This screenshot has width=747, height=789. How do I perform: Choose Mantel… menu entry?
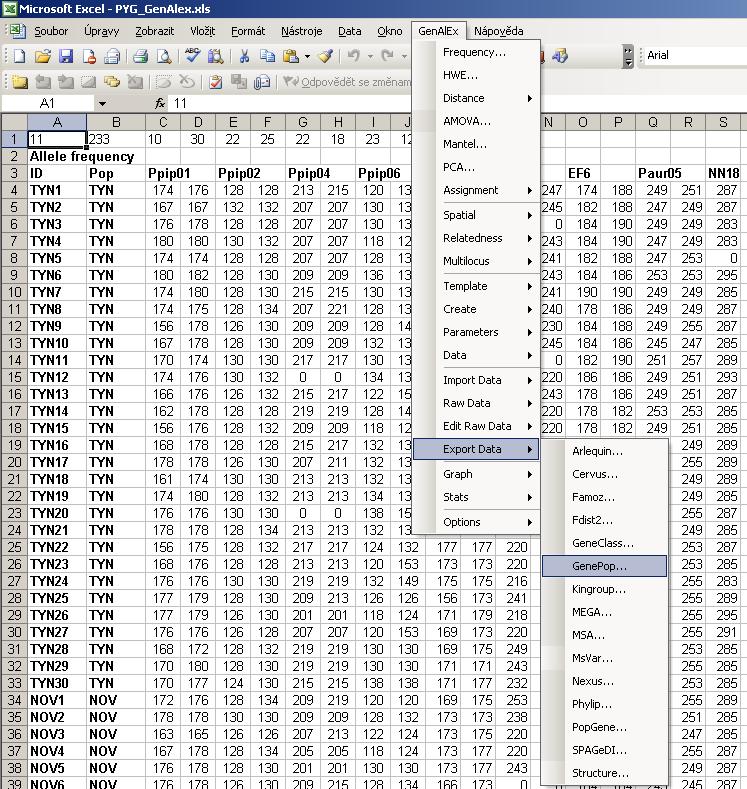476,144
